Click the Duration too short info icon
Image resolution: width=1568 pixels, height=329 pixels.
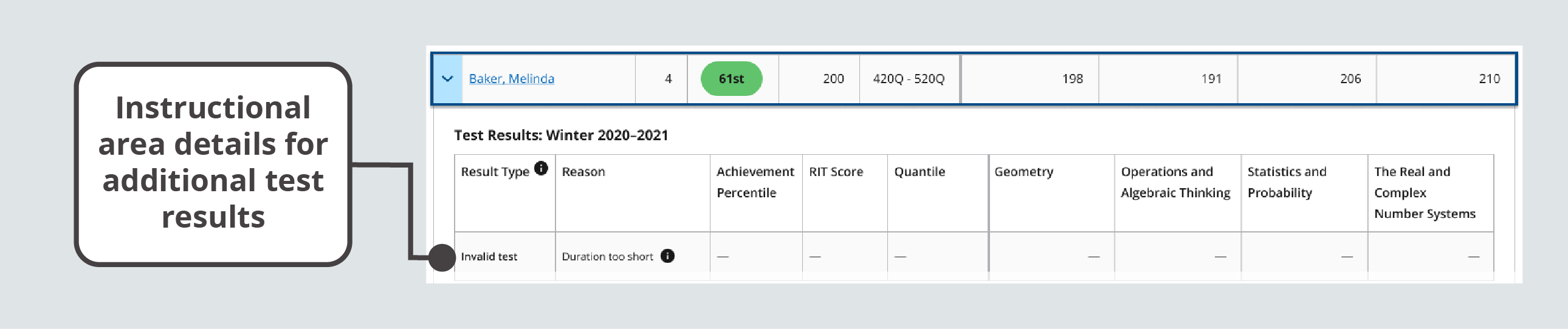[x=667, y=256]
